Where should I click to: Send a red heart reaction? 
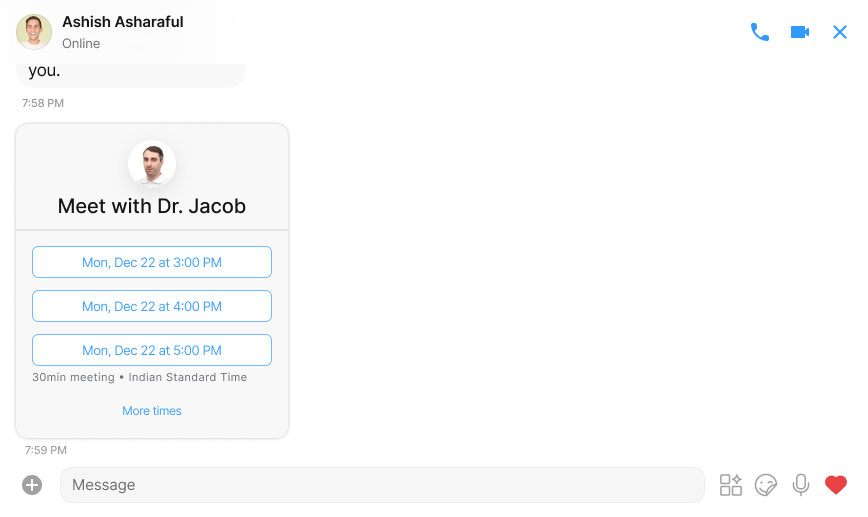[836, 485]
